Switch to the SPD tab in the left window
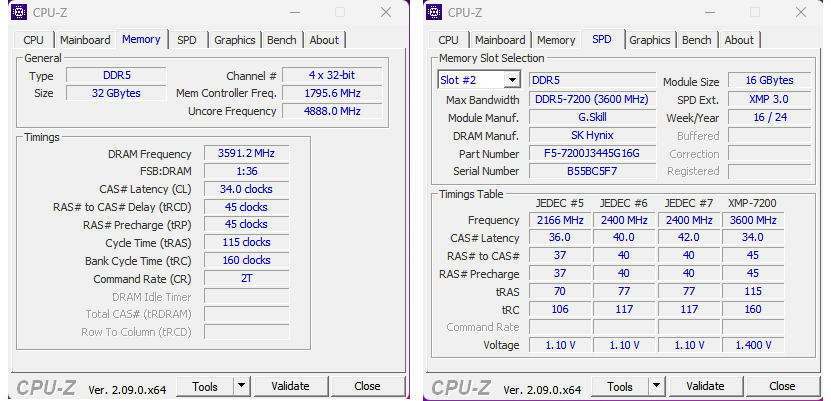The width and height of the screenshot is (831, 401). click(187, 40)
